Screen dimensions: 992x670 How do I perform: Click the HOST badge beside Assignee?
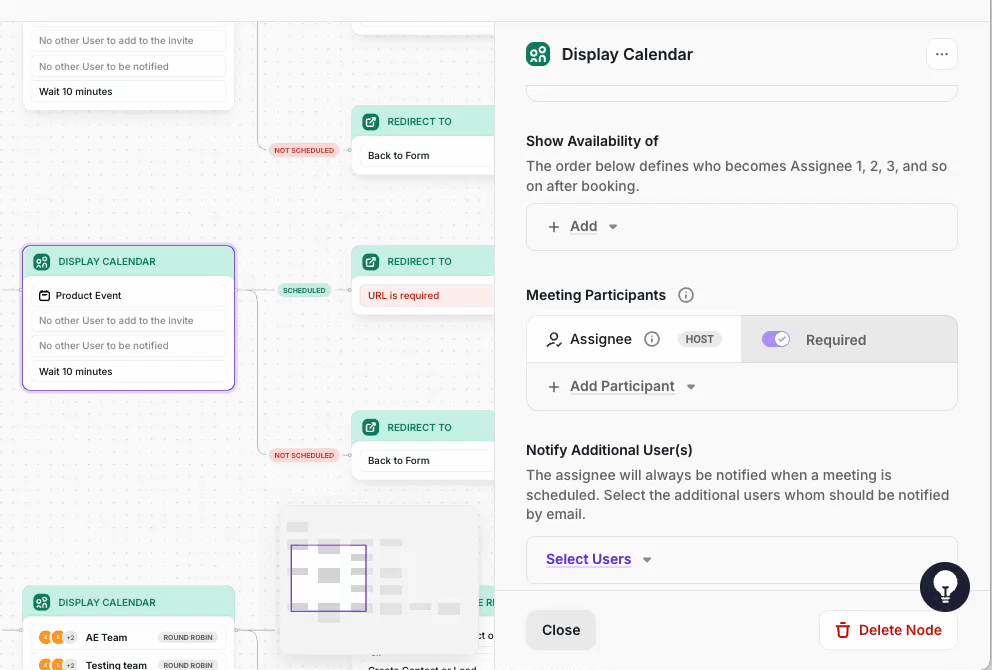(699, 339)
